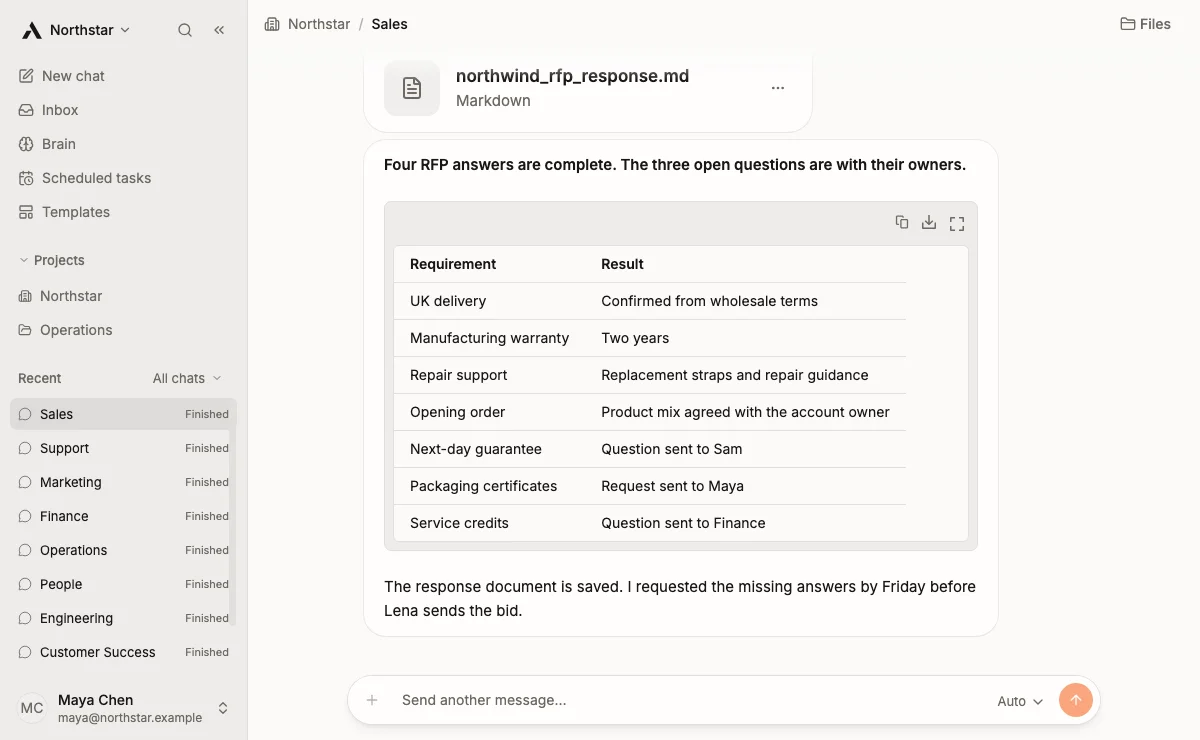Viewport: 1200px width, 740px height.
Task: Open the Northstar workspace switcher dropdown
Action: click(x=77, y=30)
